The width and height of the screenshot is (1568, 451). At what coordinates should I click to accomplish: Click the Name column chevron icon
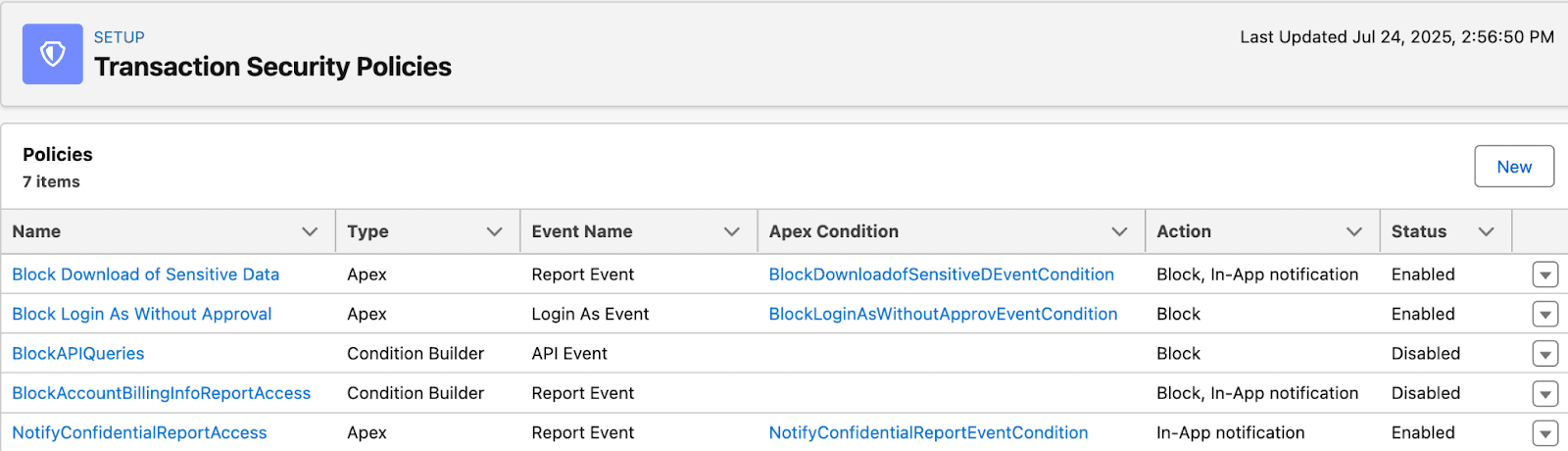point(310,232)
